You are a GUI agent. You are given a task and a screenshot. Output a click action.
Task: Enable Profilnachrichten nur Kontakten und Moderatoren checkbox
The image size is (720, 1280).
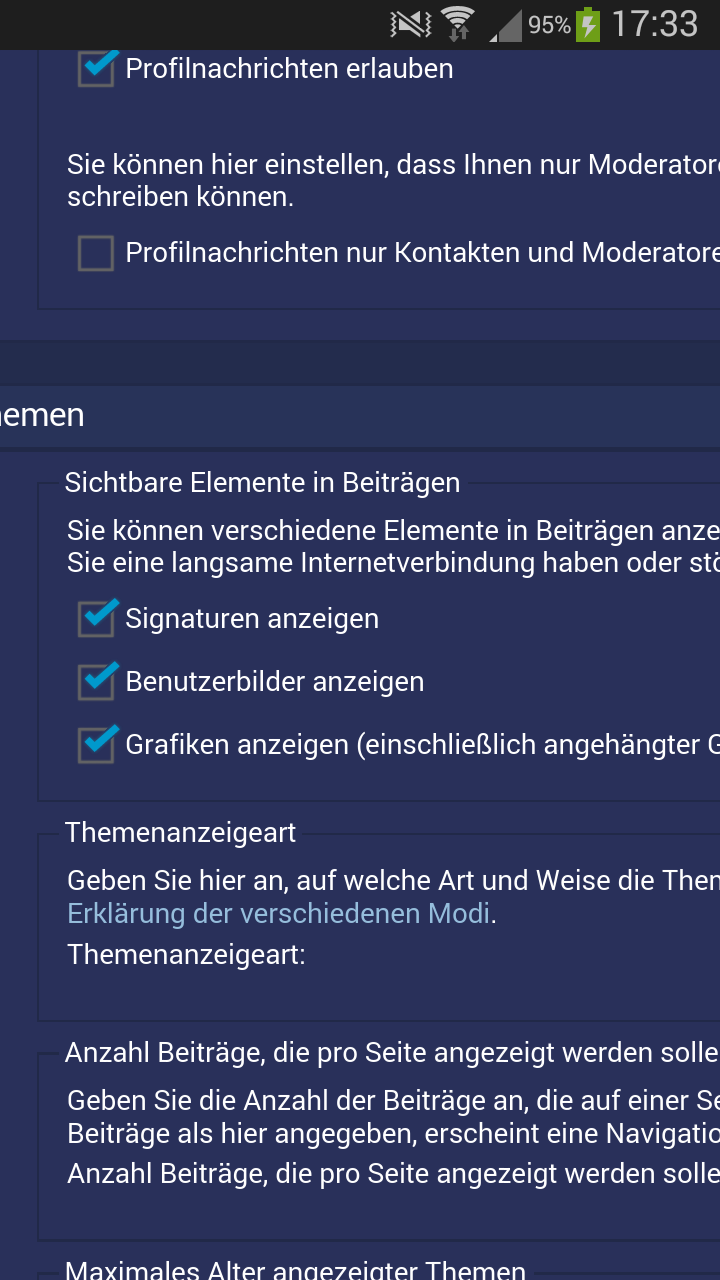tap(96, 253)
